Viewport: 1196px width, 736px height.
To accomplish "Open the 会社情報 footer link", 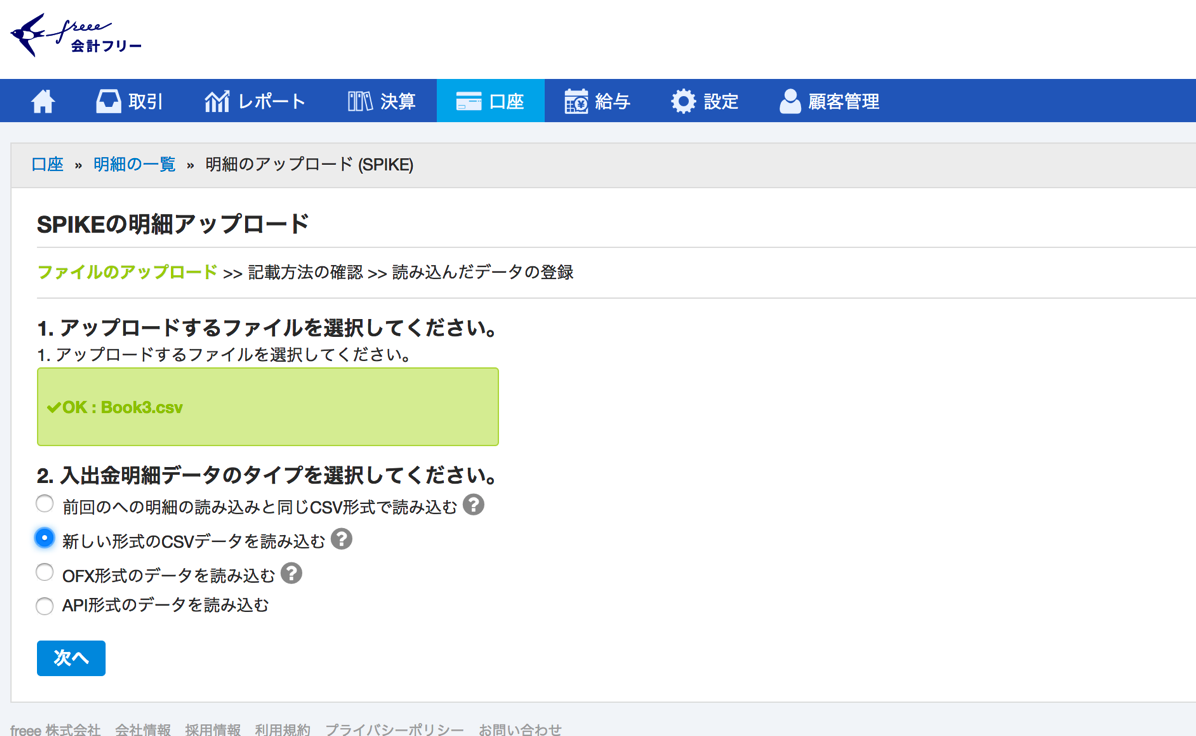I will coord(143,730).
